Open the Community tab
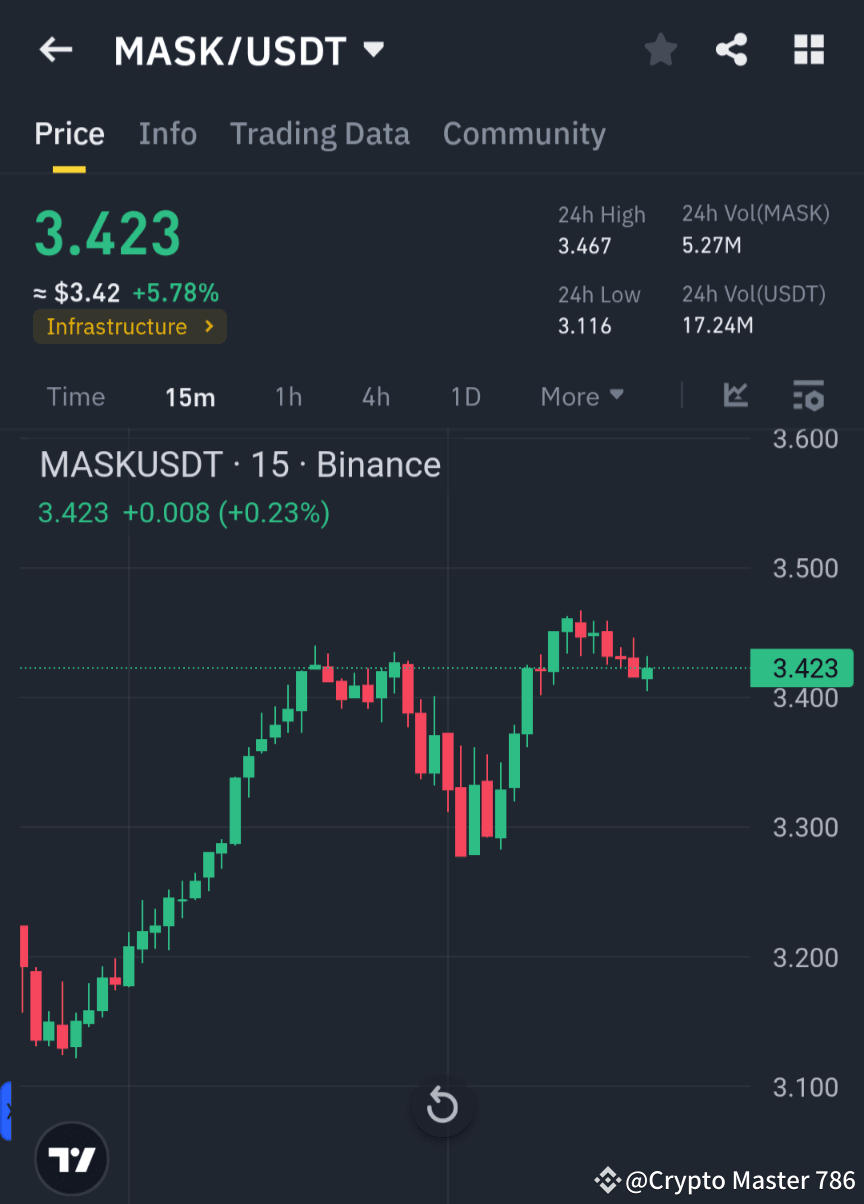864x1204 pixels. pos(524,133)
